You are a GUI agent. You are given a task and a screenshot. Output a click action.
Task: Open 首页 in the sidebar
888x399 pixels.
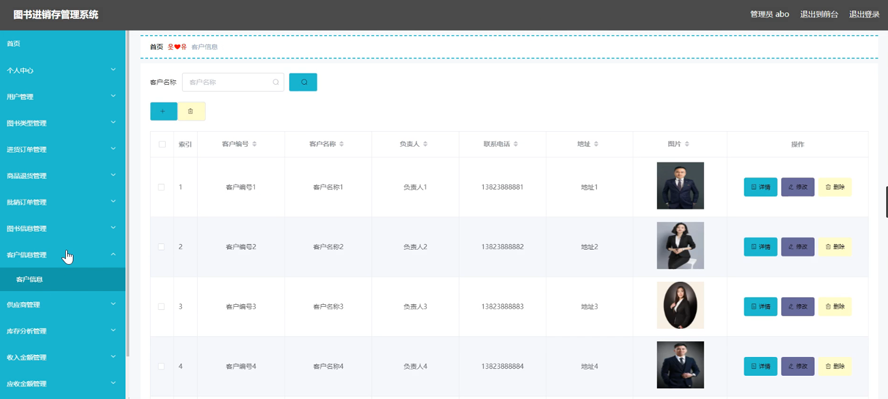coord(62,44)
